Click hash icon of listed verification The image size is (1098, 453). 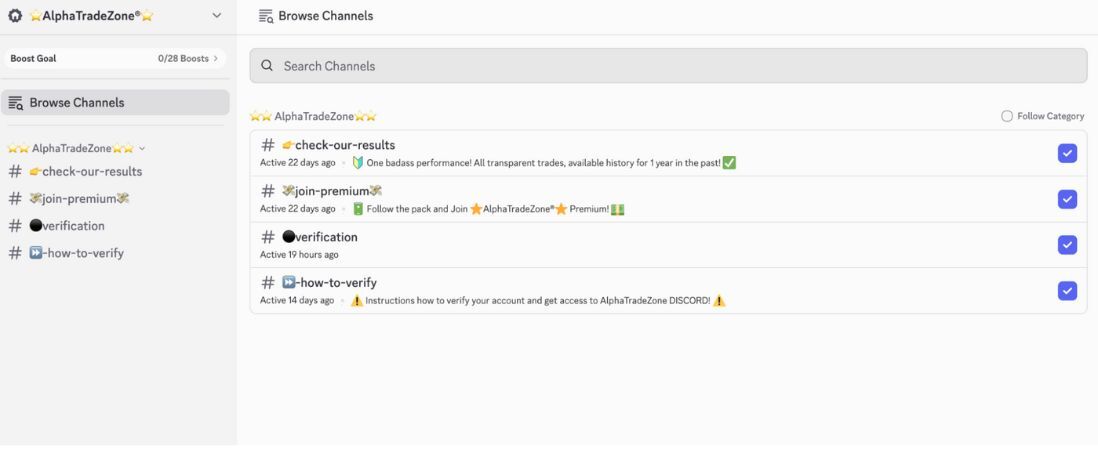[267, 237]
